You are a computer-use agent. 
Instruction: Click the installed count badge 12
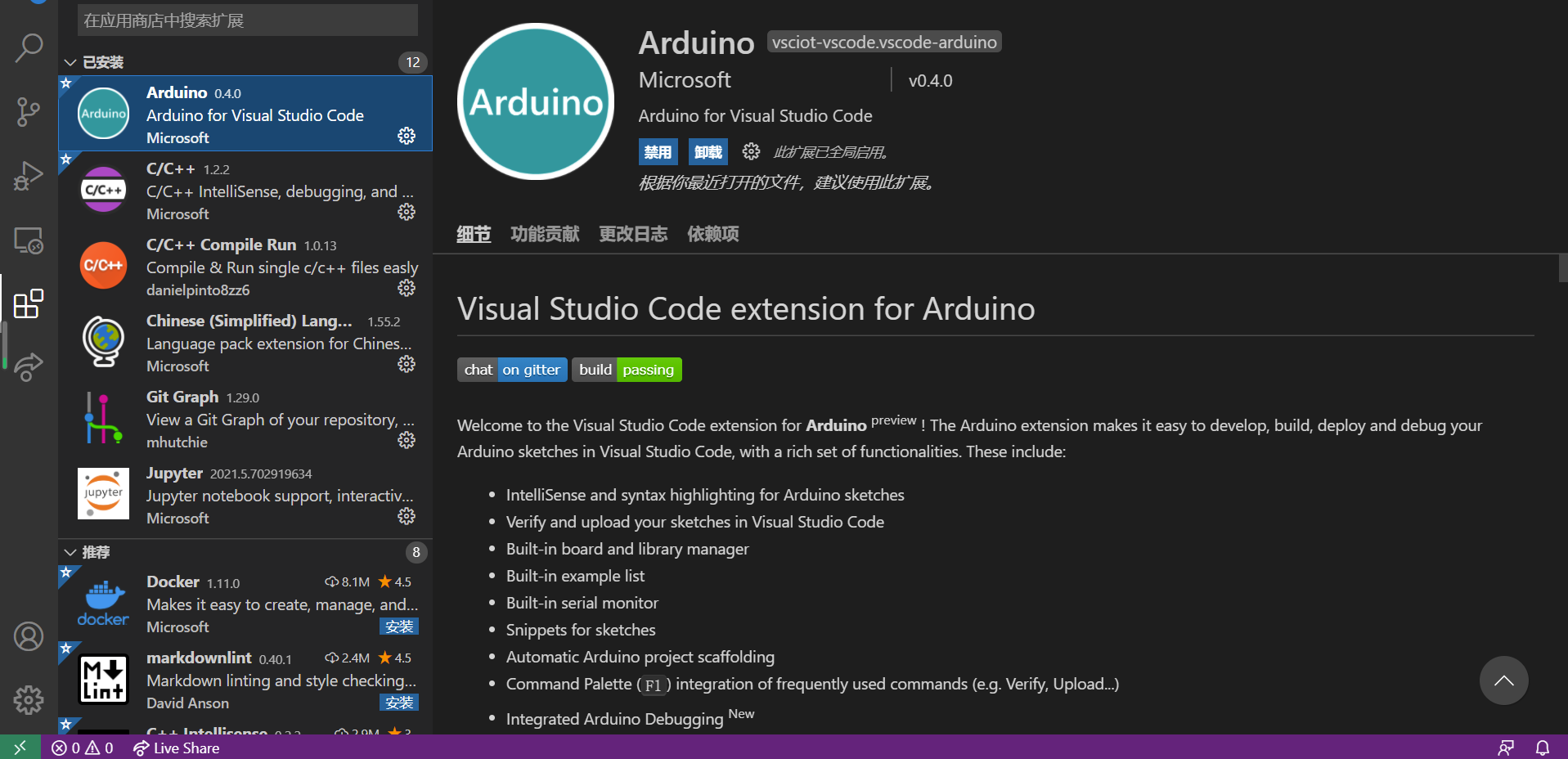tap(413, 62)
